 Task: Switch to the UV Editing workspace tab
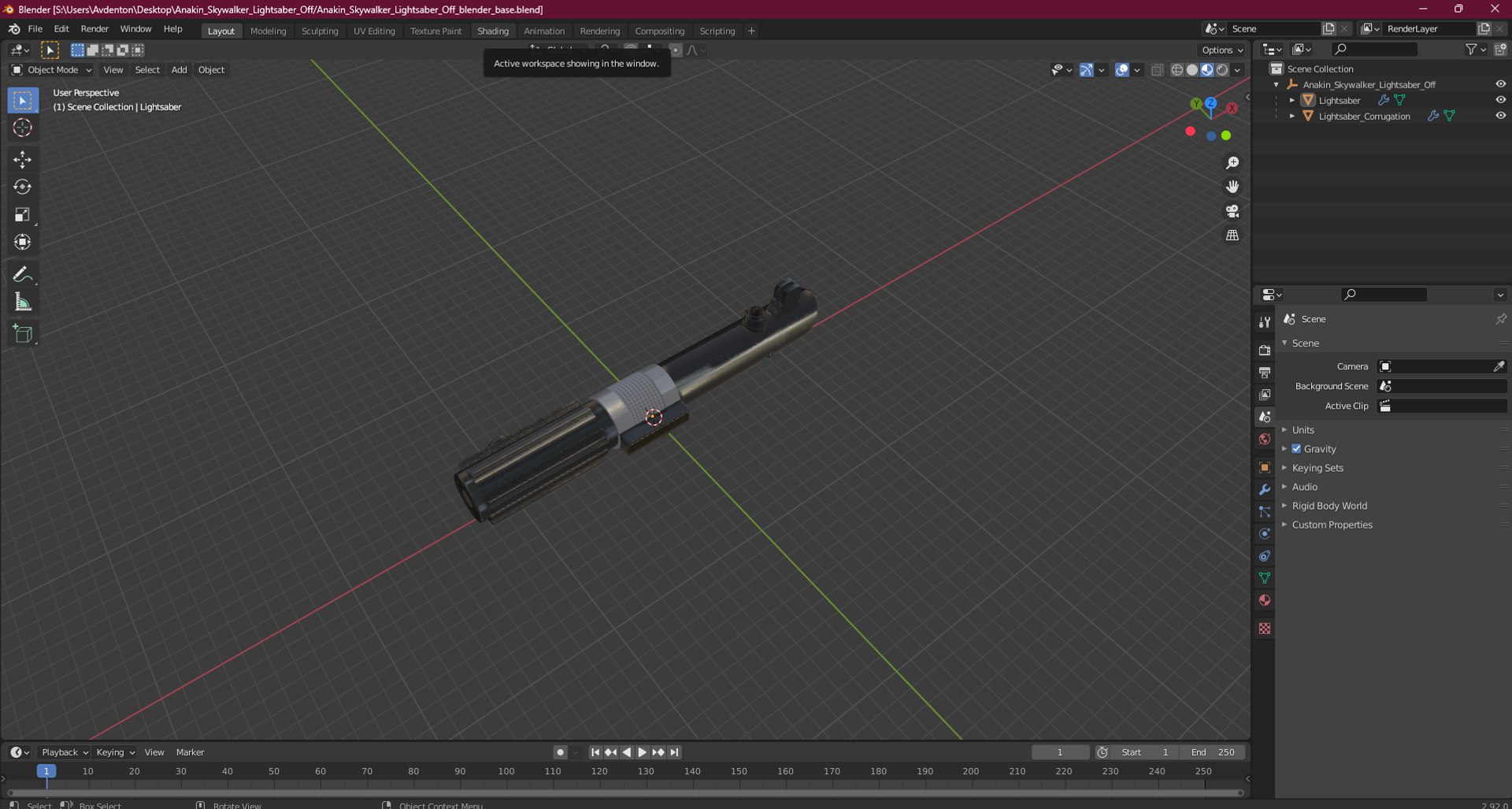374,31
